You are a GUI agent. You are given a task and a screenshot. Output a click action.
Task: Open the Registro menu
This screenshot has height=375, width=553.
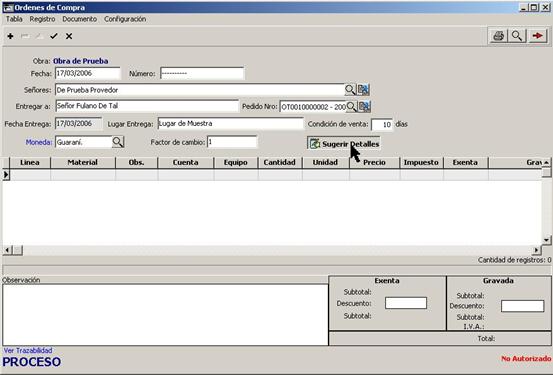[x=42, y=19]
